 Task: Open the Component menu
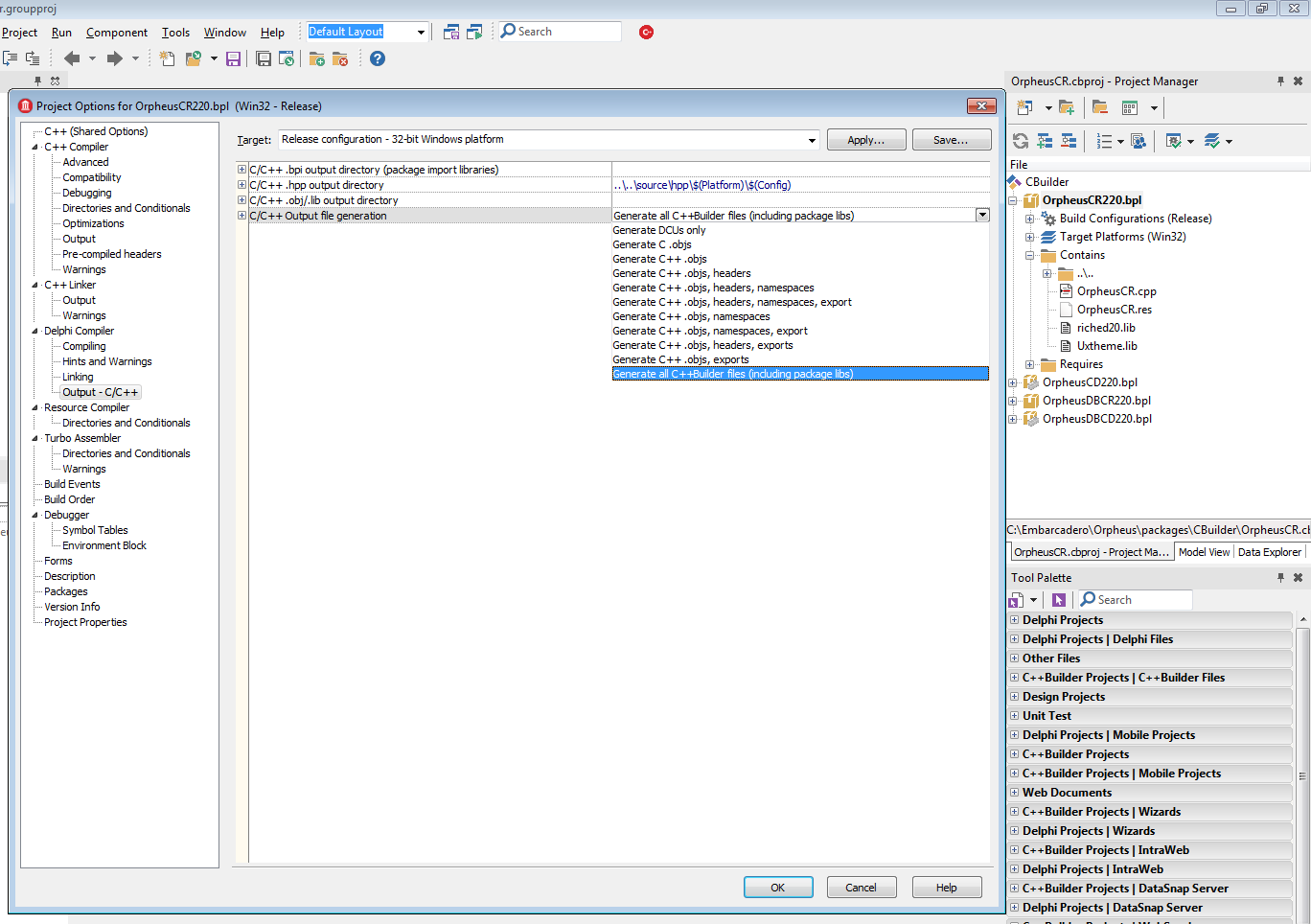tap(117, 33)
